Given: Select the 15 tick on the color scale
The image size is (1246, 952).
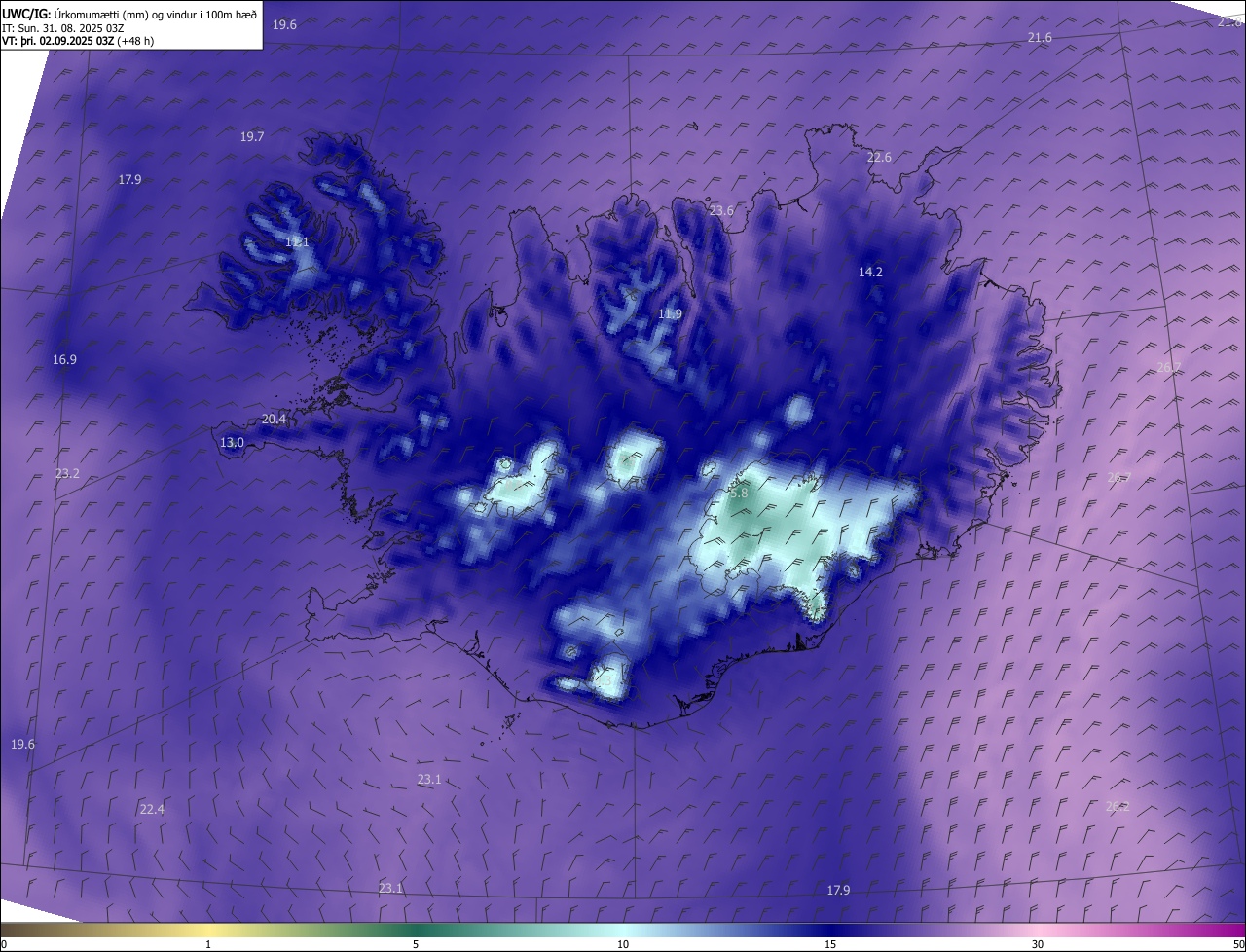Looking at the screenshot, I should pos(830,944).
